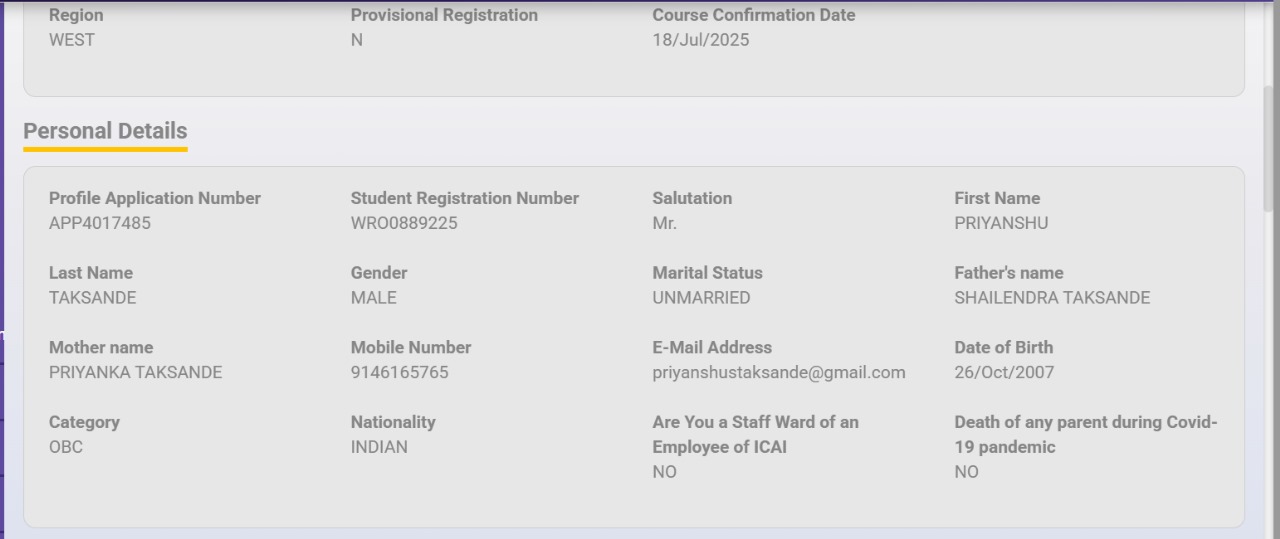Click the Father's name value SHAILENDRA TAKSANDE
Image resolution: width=1280 pixels, height=539 pixels.
[1052, 297]
